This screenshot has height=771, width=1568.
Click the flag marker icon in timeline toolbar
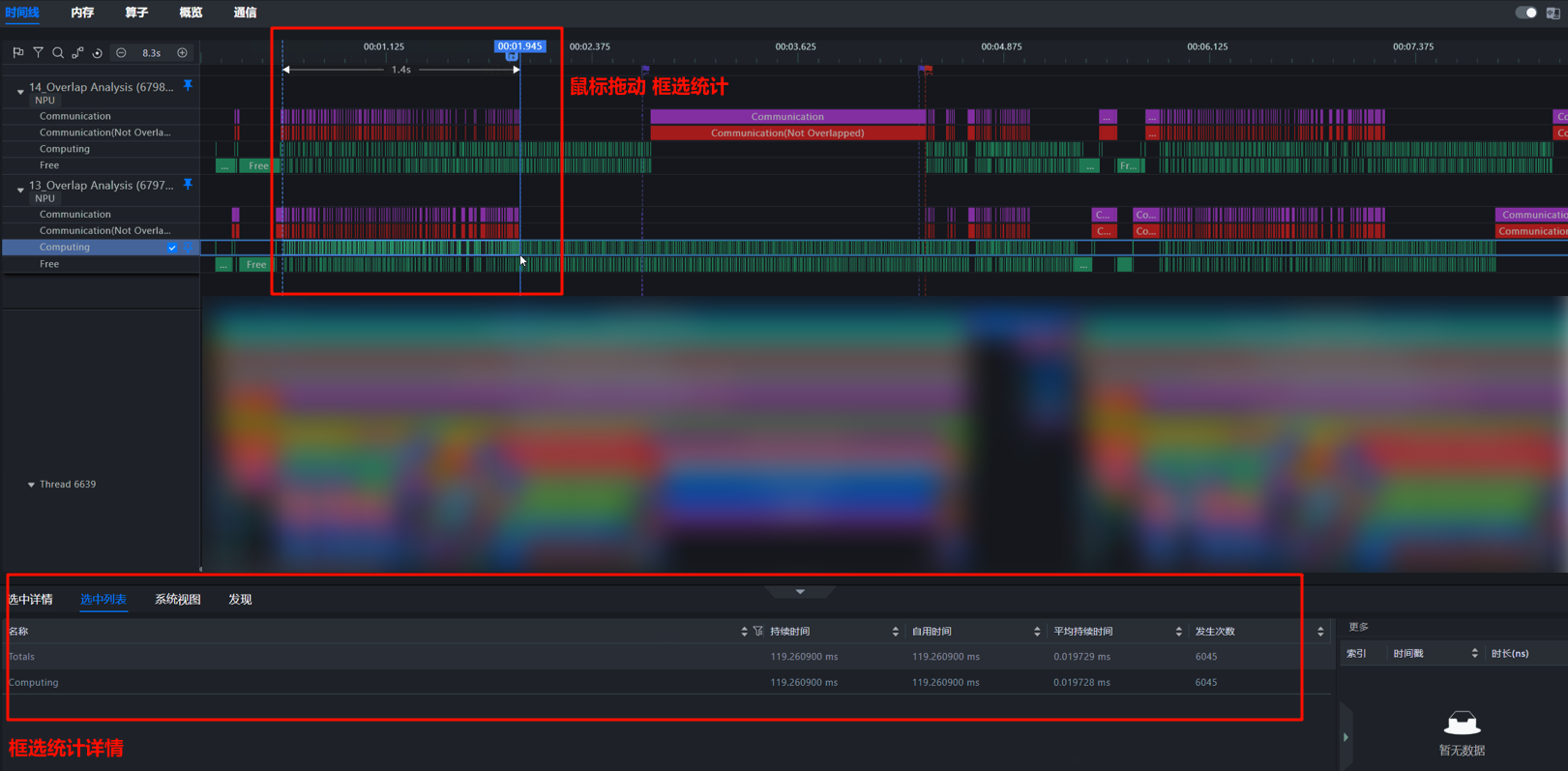point(18,52)
